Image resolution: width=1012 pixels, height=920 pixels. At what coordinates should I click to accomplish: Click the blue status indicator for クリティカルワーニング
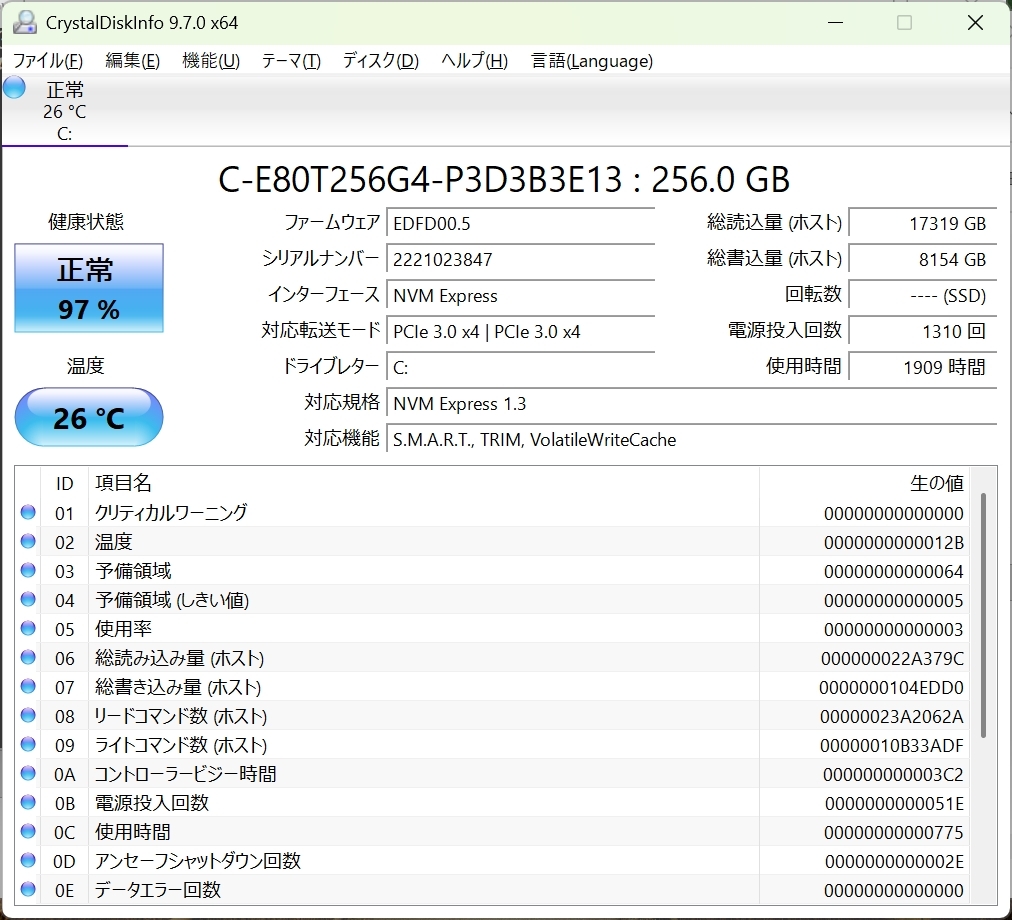[27, 512]
